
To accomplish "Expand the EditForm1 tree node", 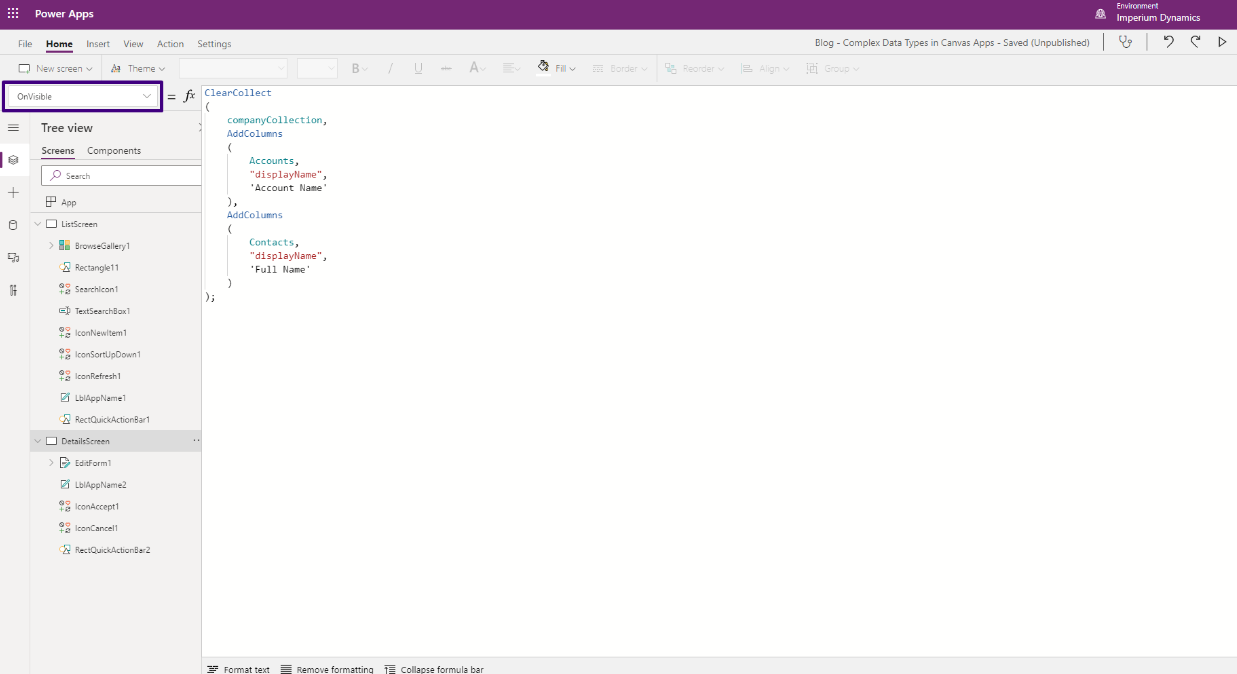I will [51, 463].
